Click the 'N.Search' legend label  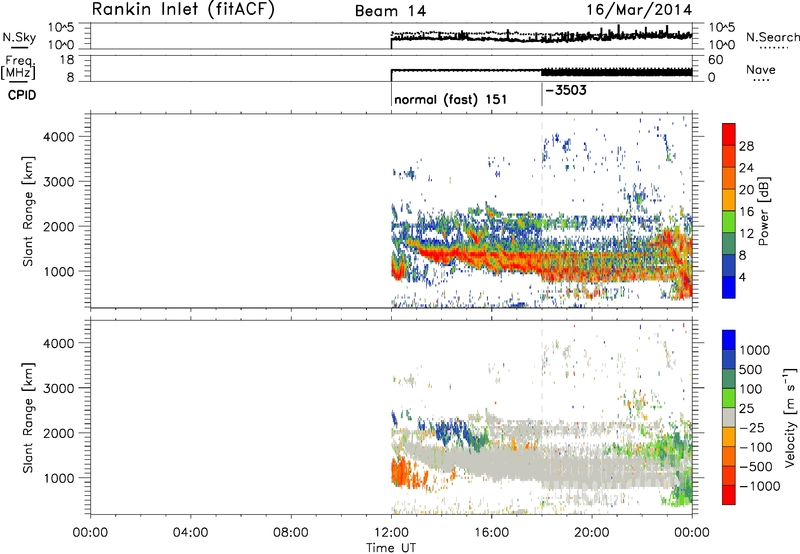click(772, 37)
